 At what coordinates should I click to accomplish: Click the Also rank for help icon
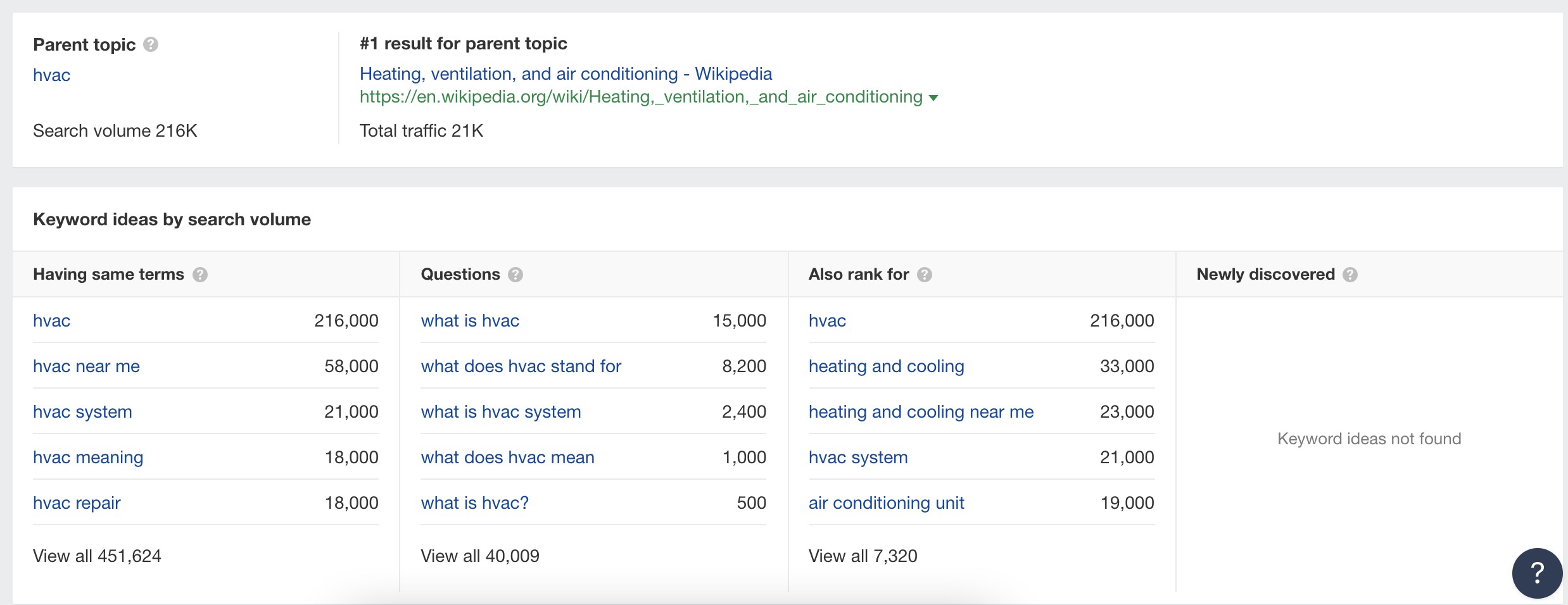925,275
